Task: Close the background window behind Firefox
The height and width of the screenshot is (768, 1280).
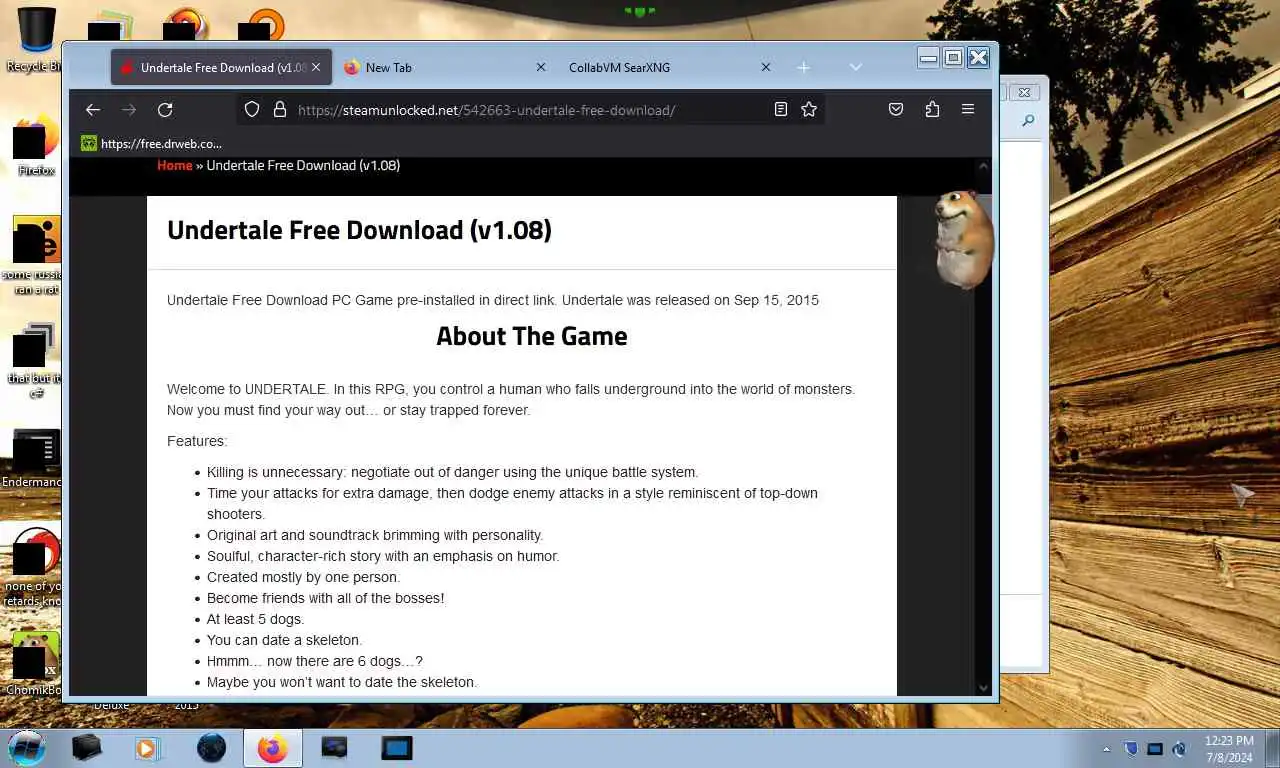Action: pyautogui.click(x=1023, y=92)
